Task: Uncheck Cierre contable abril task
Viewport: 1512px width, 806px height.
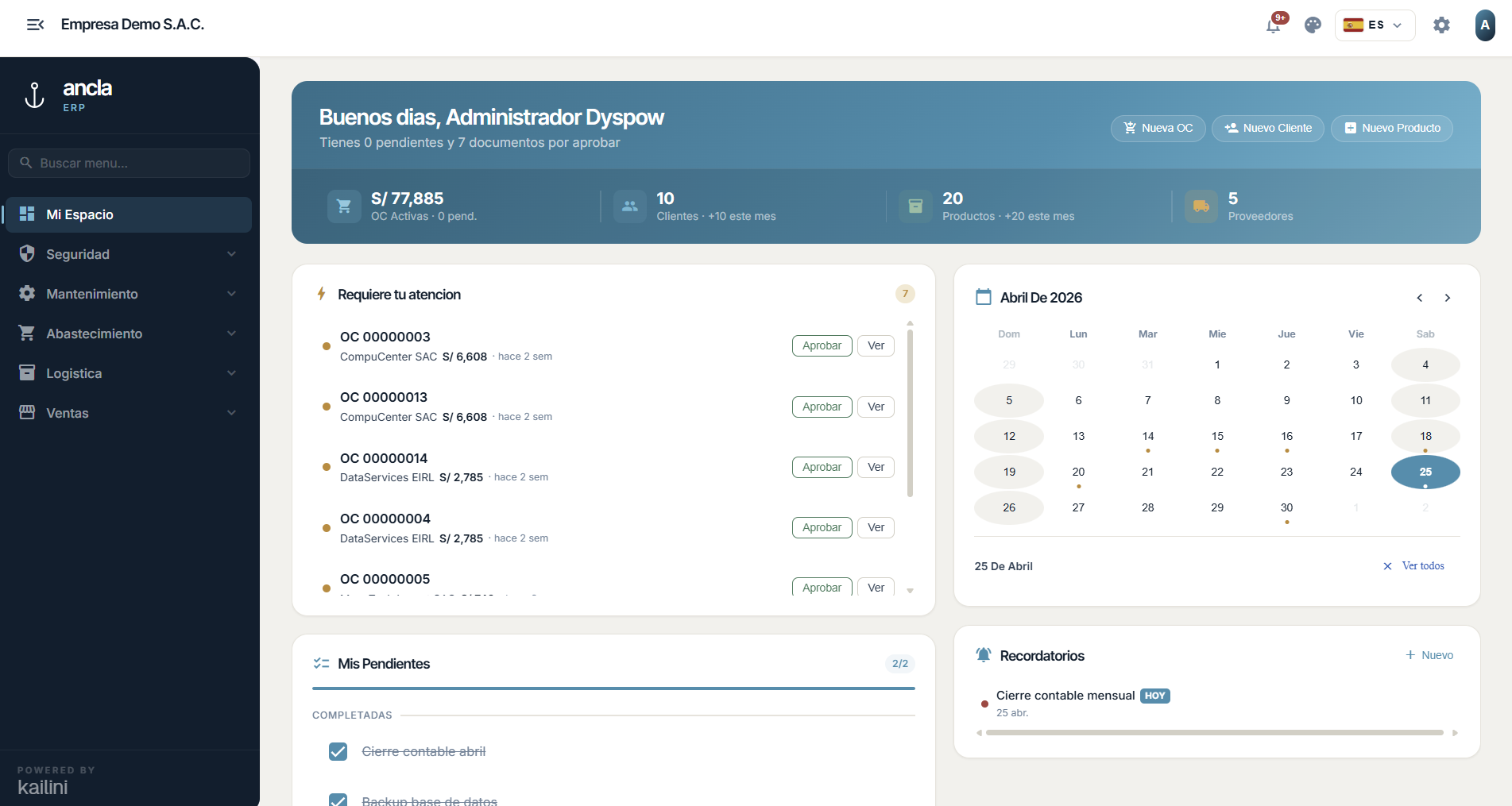Action: point(338,751)
